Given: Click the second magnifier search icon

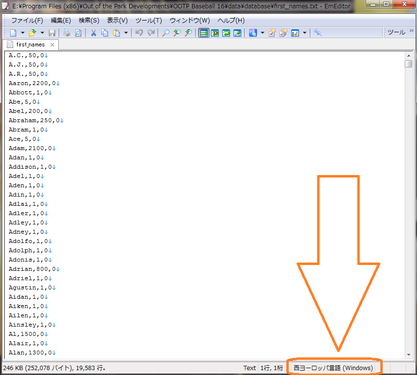Looking at the screenshot, I should [177, 33].
